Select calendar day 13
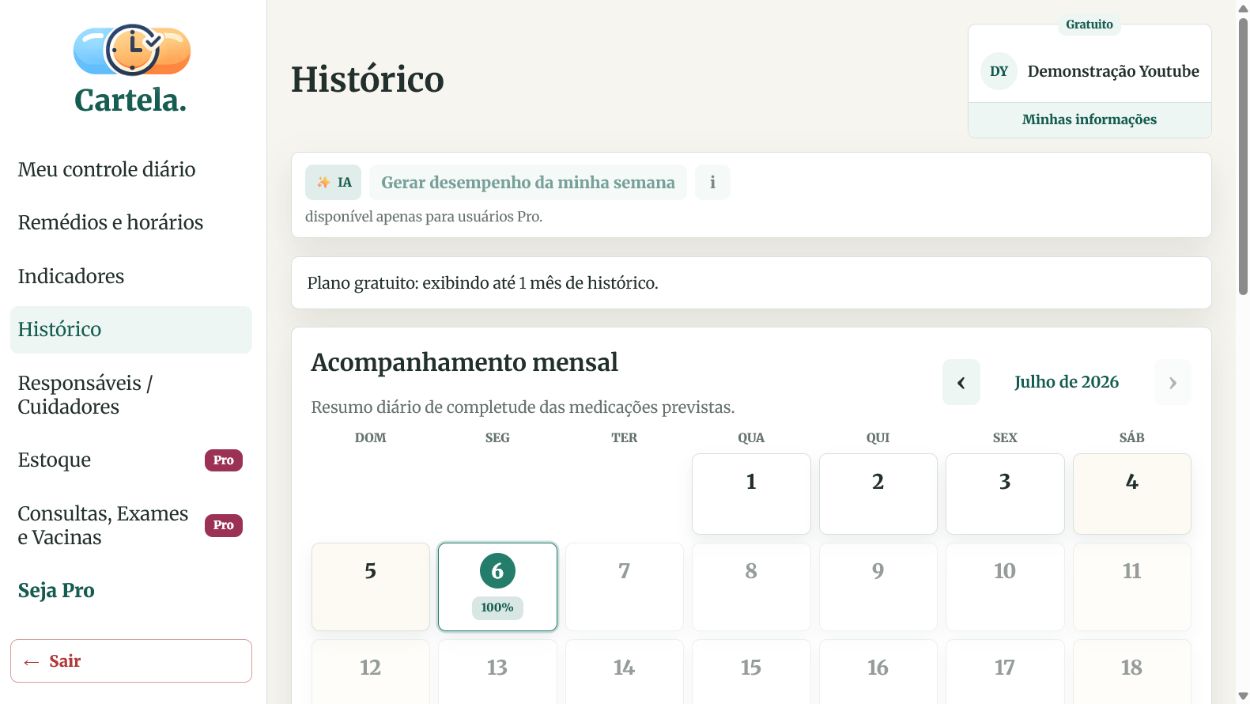Image resolution: width=1250 pixels, height=704 pixels. click(x=497, y=671)
